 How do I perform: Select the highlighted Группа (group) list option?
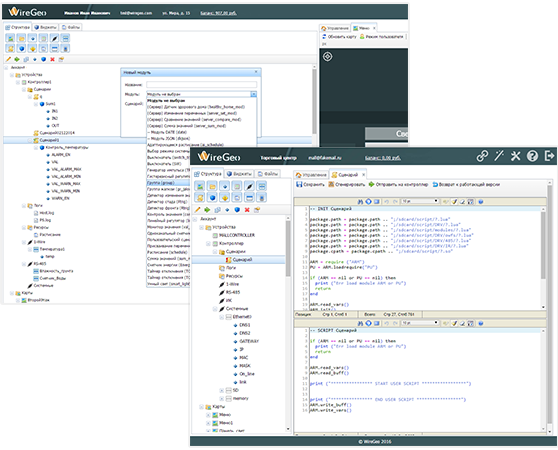point(168,183)
